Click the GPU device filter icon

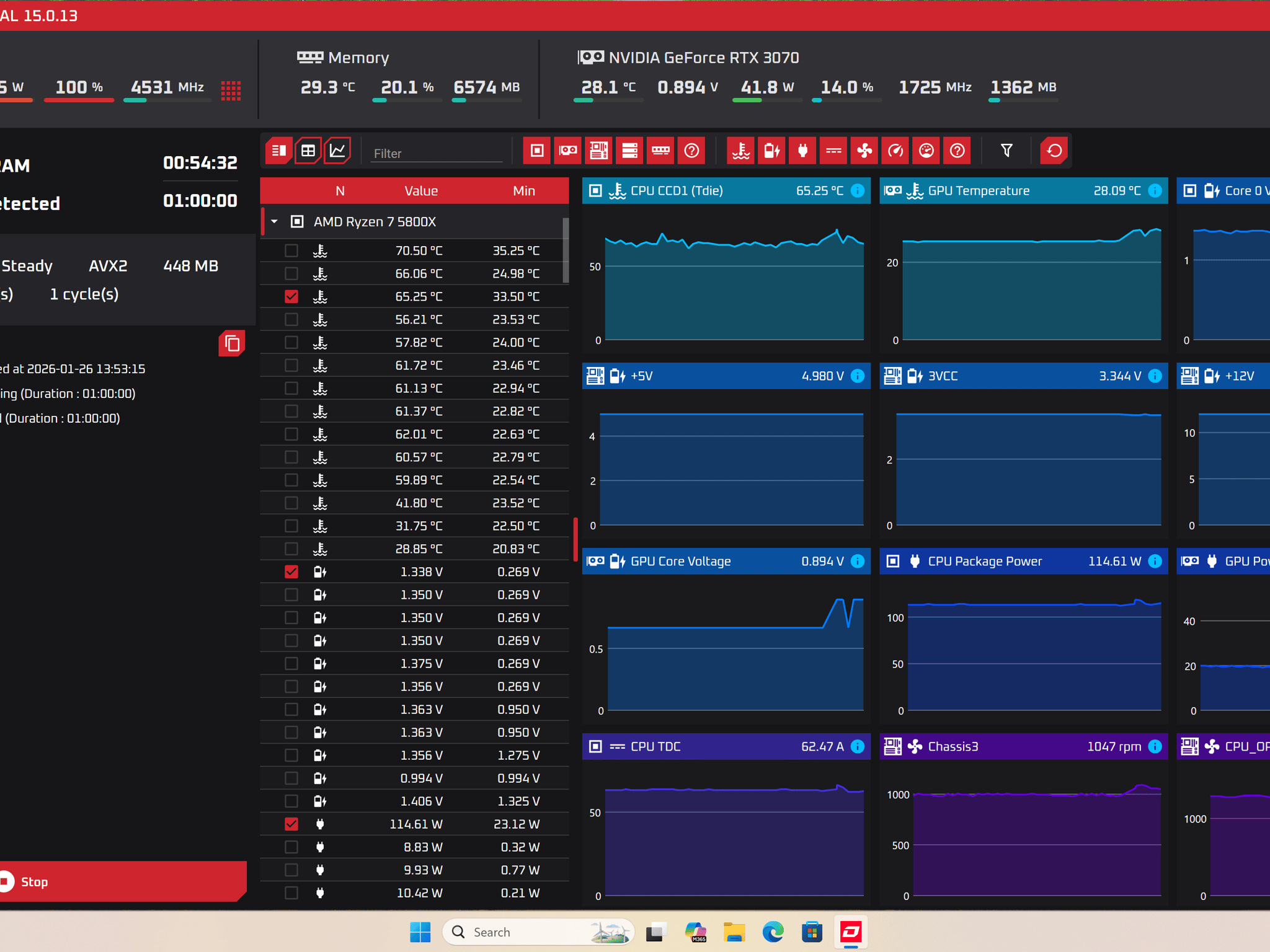[568, 151]
